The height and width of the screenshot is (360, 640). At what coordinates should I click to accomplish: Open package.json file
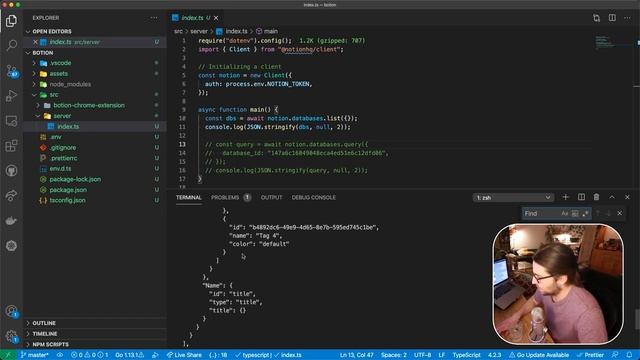pos(95,190)
